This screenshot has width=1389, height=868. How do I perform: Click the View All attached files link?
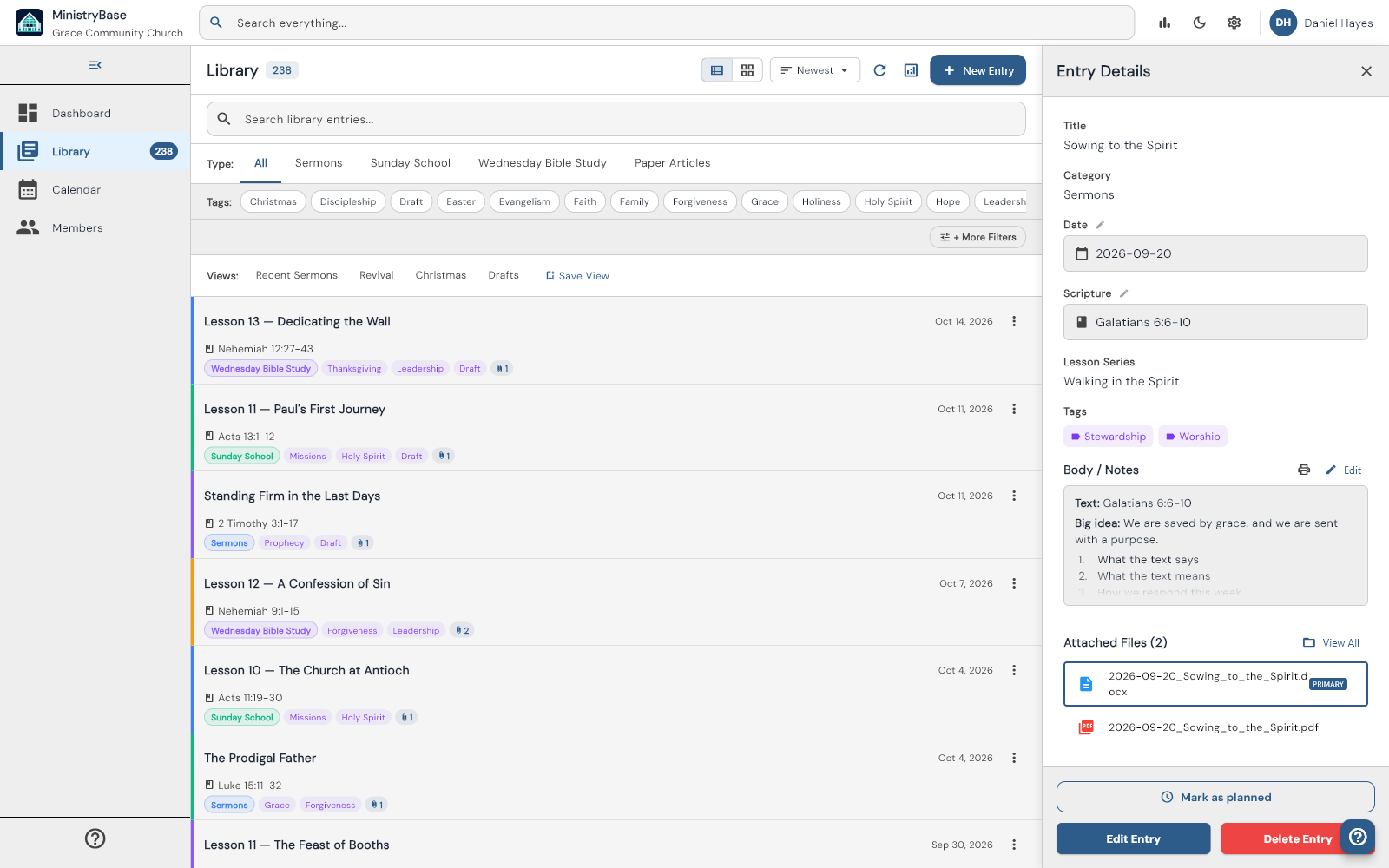coord(1332,642)
